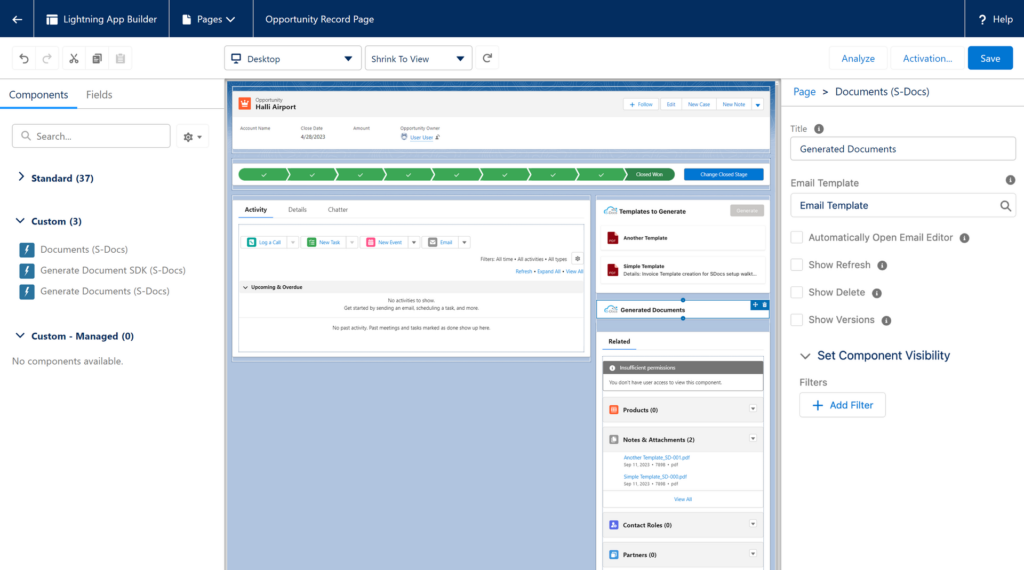The height and width of the screenshot is (570, 1024).
Task: Delete the Generated Documents component on canvas
Action: (x=765, y=305)
